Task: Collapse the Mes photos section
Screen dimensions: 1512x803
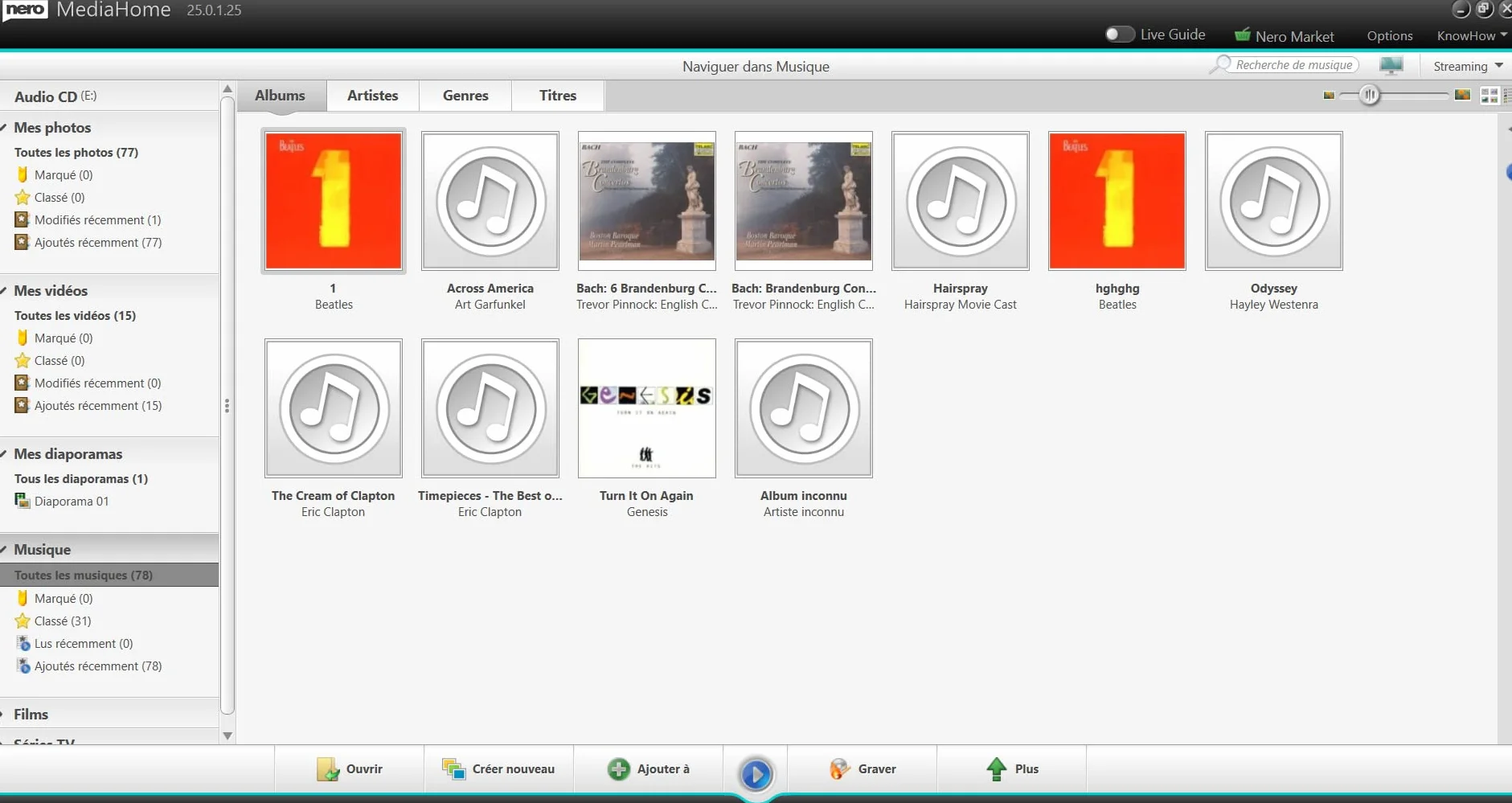Action: click(x=5, y=128)
